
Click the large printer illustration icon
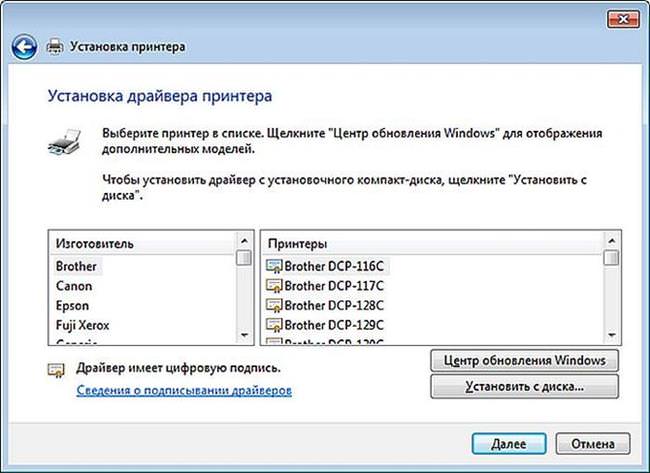click(64, 142)
